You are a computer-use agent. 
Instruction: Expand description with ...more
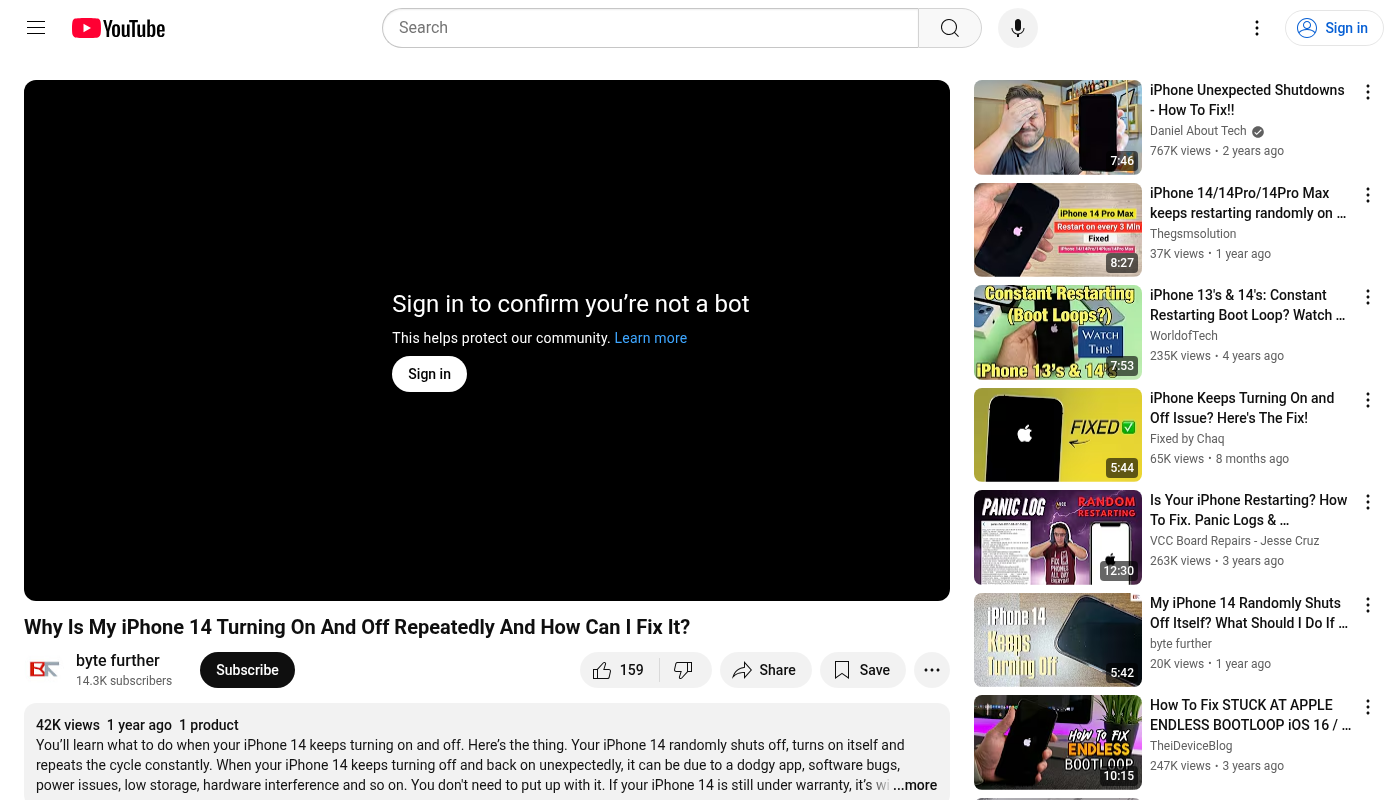pos(915,785)
